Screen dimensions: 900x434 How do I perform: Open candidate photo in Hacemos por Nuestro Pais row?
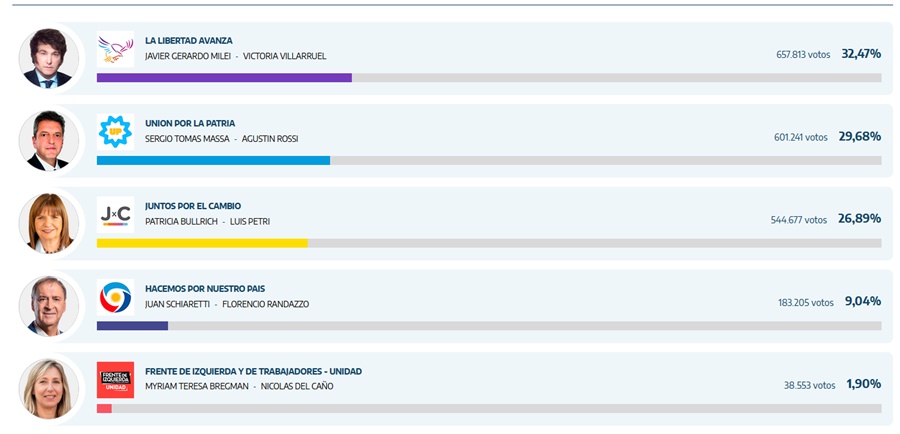coord(48,305)
